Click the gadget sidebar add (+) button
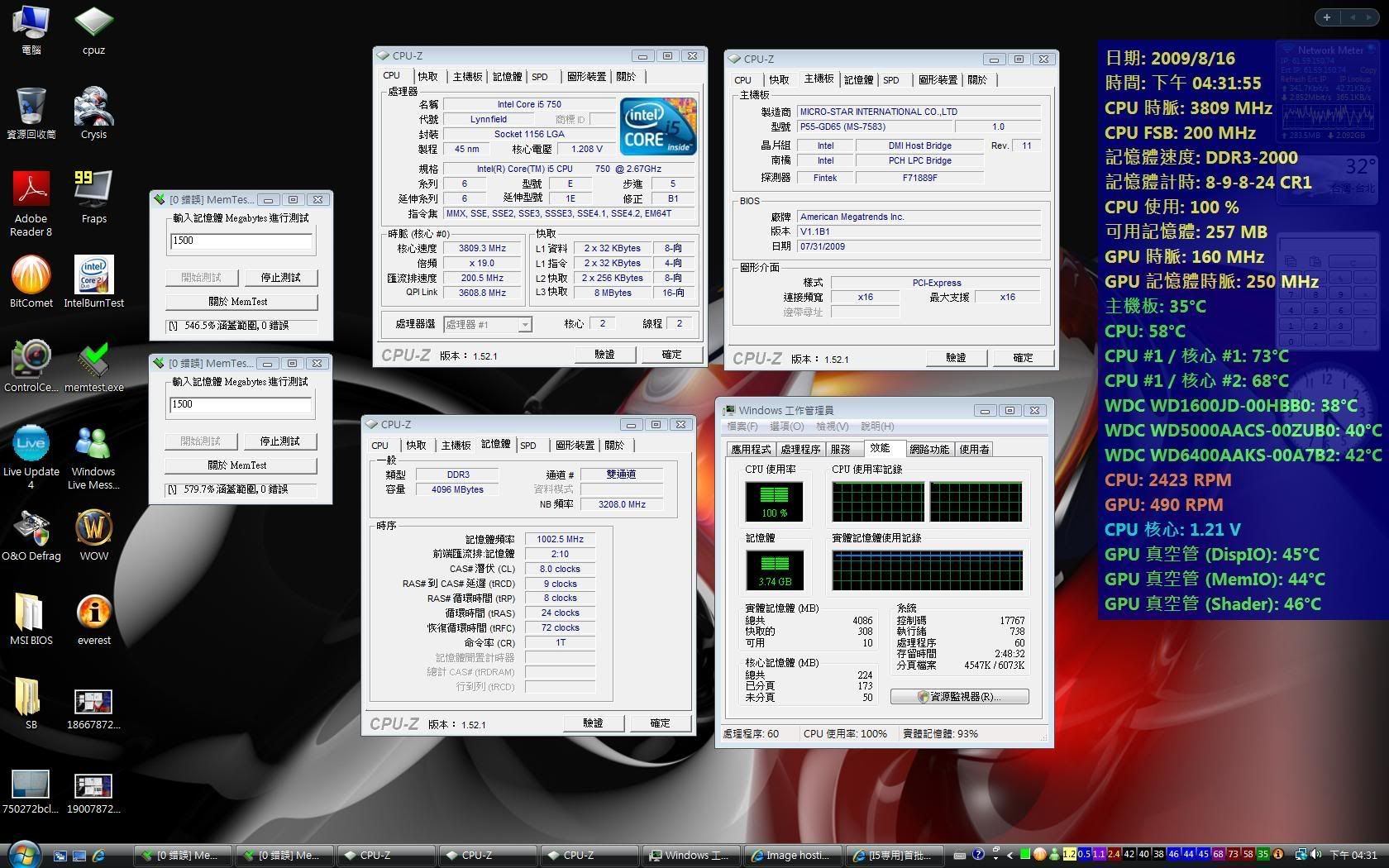 1327,17
